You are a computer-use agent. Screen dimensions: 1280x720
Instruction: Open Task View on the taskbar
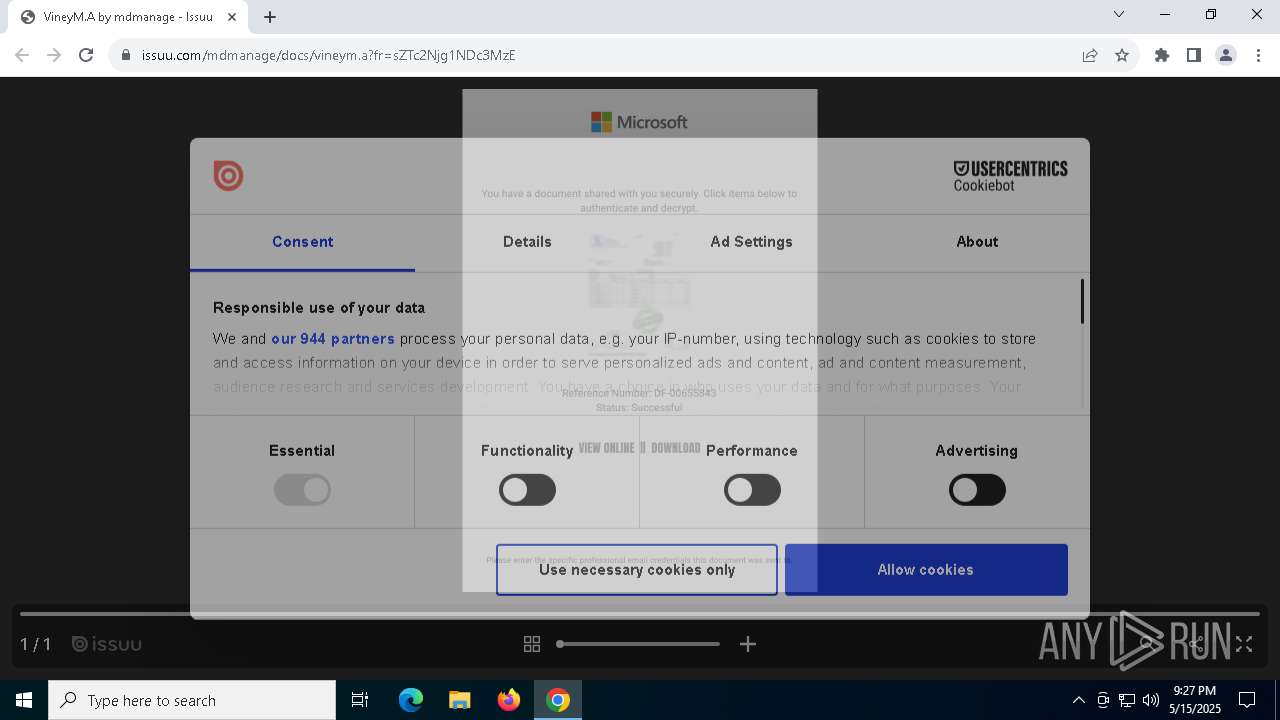click(360, 700)
